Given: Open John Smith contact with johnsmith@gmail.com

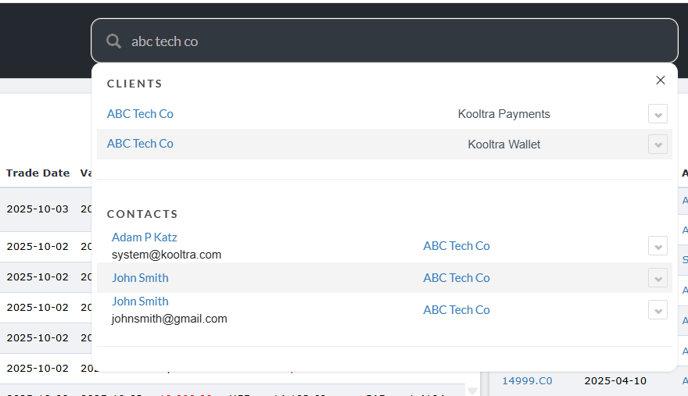Looking at the screenshot, I should 140,301.
